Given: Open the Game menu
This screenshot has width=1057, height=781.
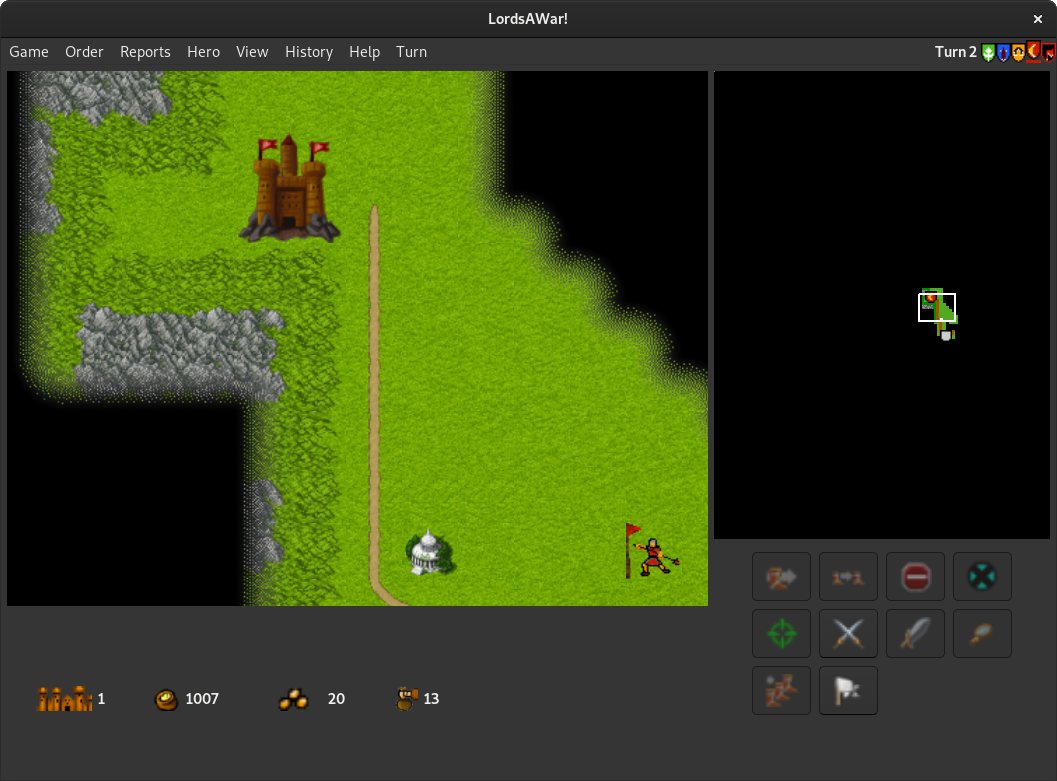Looking at the screenshot, I should [29, 52].
